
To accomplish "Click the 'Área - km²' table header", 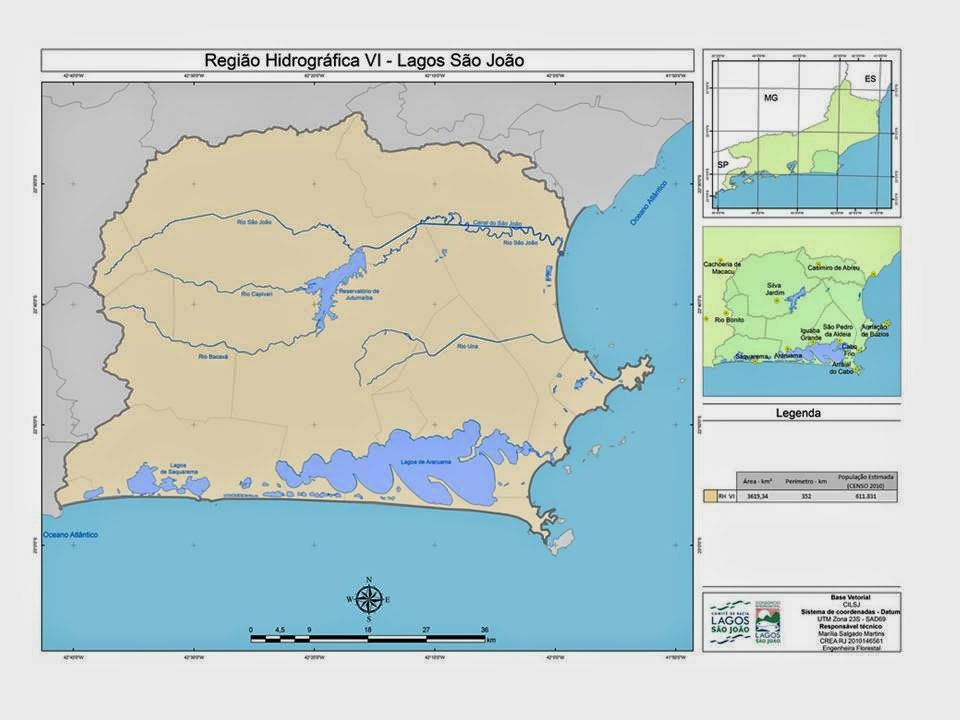I will 757,481.
